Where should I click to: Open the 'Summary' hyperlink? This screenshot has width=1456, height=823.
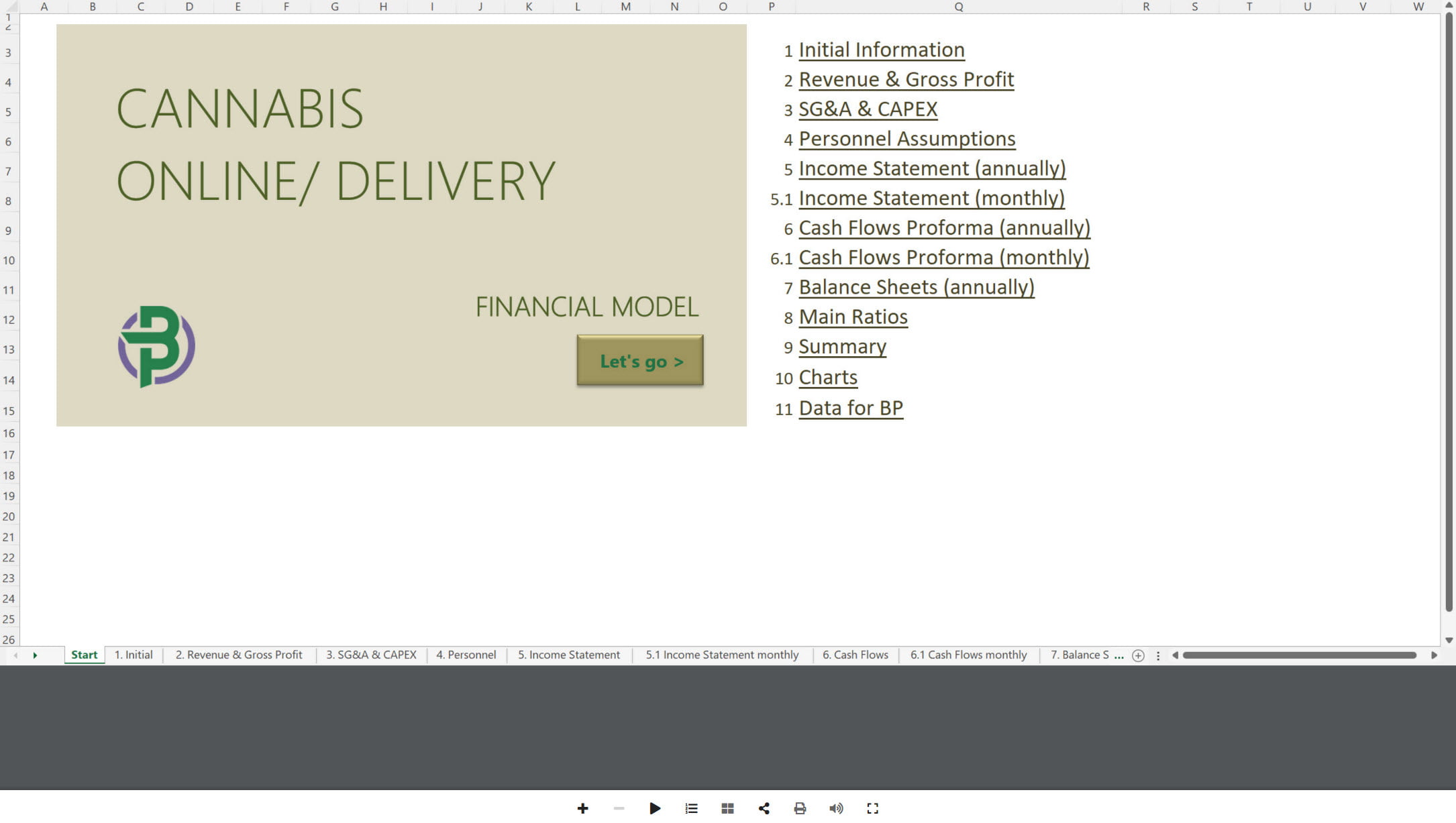pyautogui.click(x=842, y=347)
